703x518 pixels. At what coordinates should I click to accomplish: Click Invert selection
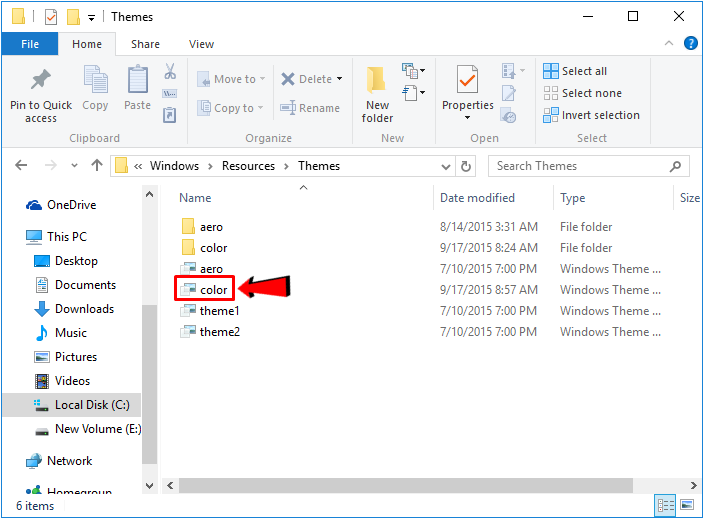591,115
